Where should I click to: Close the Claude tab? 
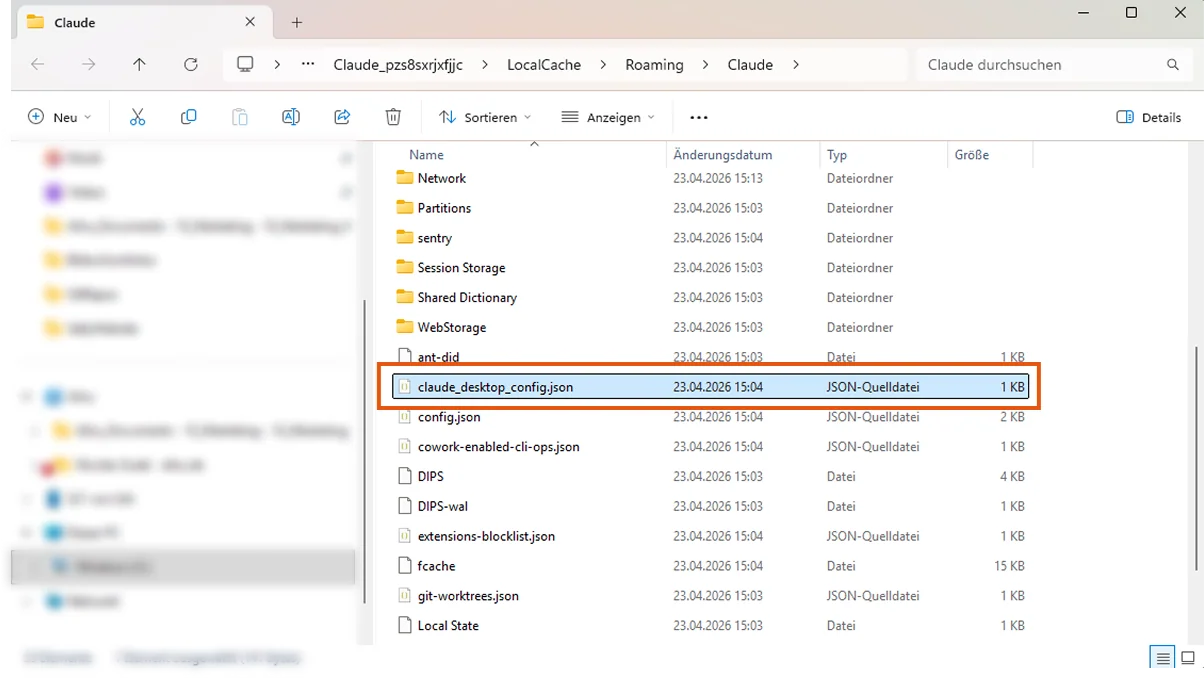pyautogui.click(x=250, y=22)
